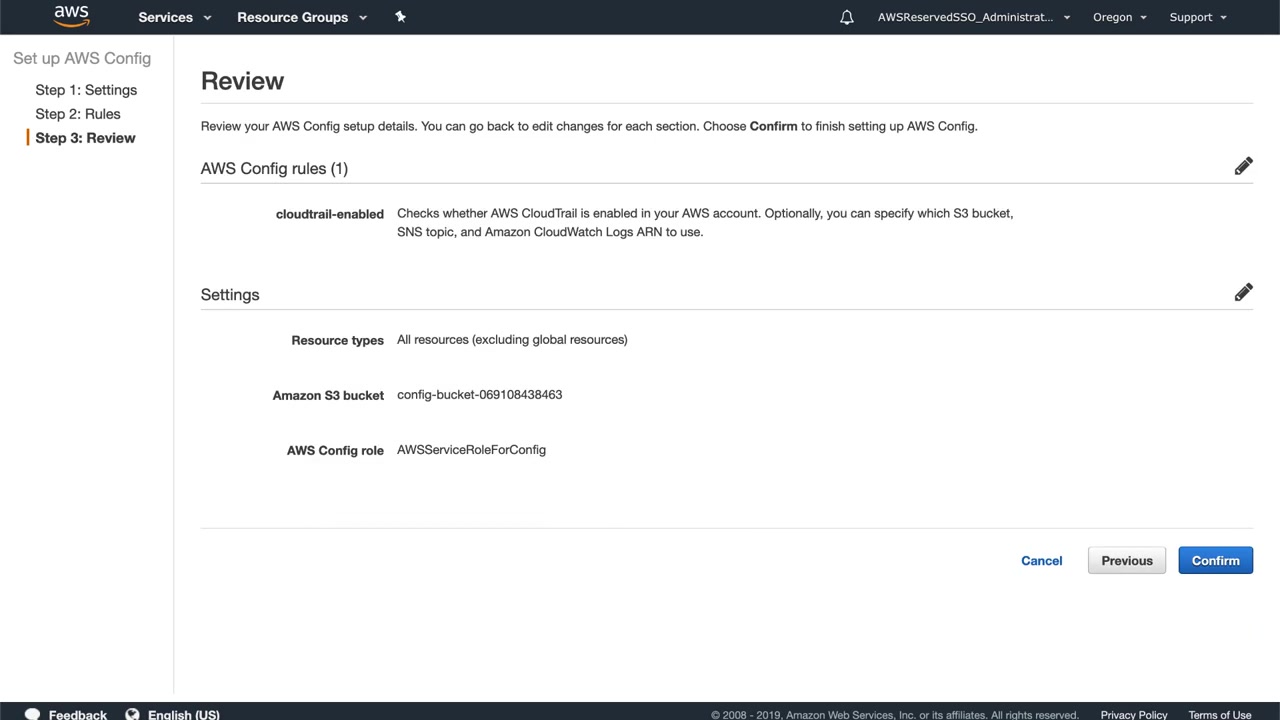Open the Oregon region selector
1280x720 pixels.
pos(1119,17)
